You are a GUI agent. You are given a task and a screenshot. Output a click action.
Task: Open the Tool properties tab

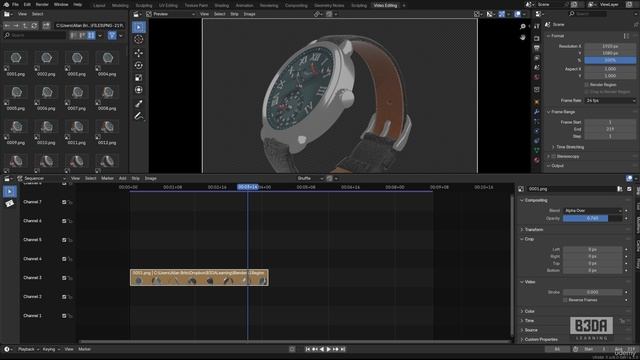pos(537,27)
